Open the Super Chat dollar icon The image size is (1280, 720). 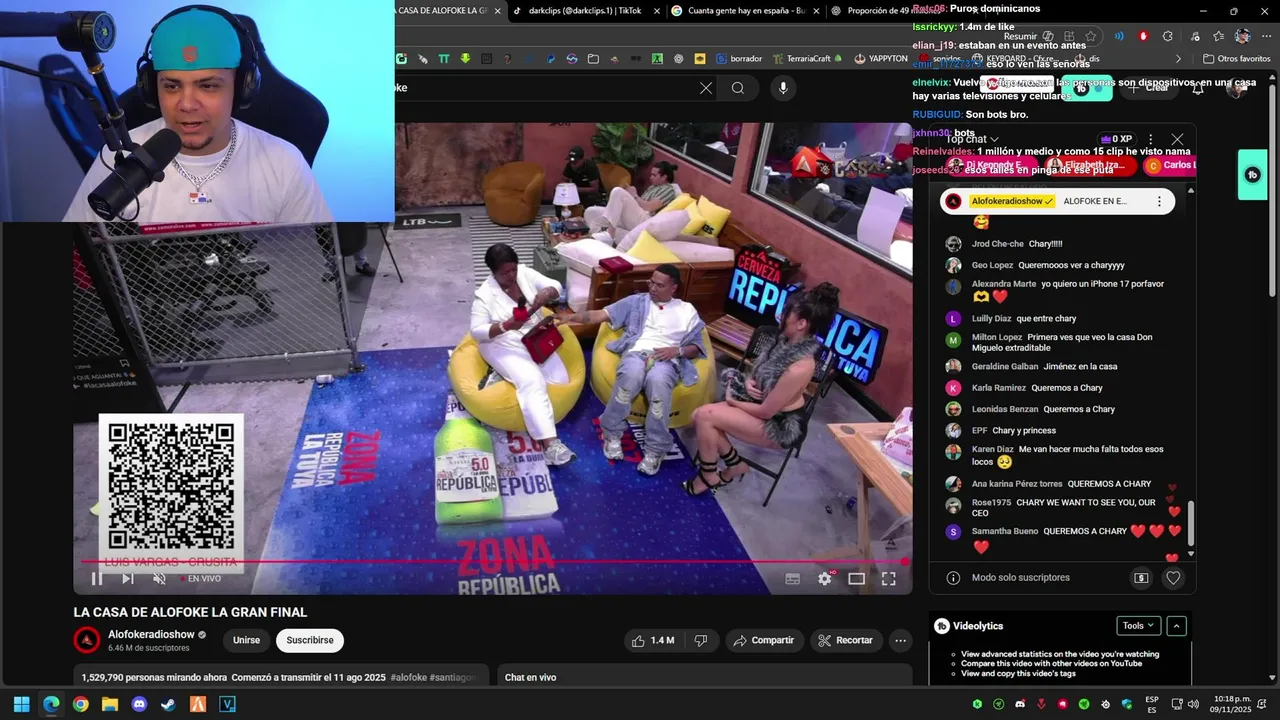pos(1141,578)
